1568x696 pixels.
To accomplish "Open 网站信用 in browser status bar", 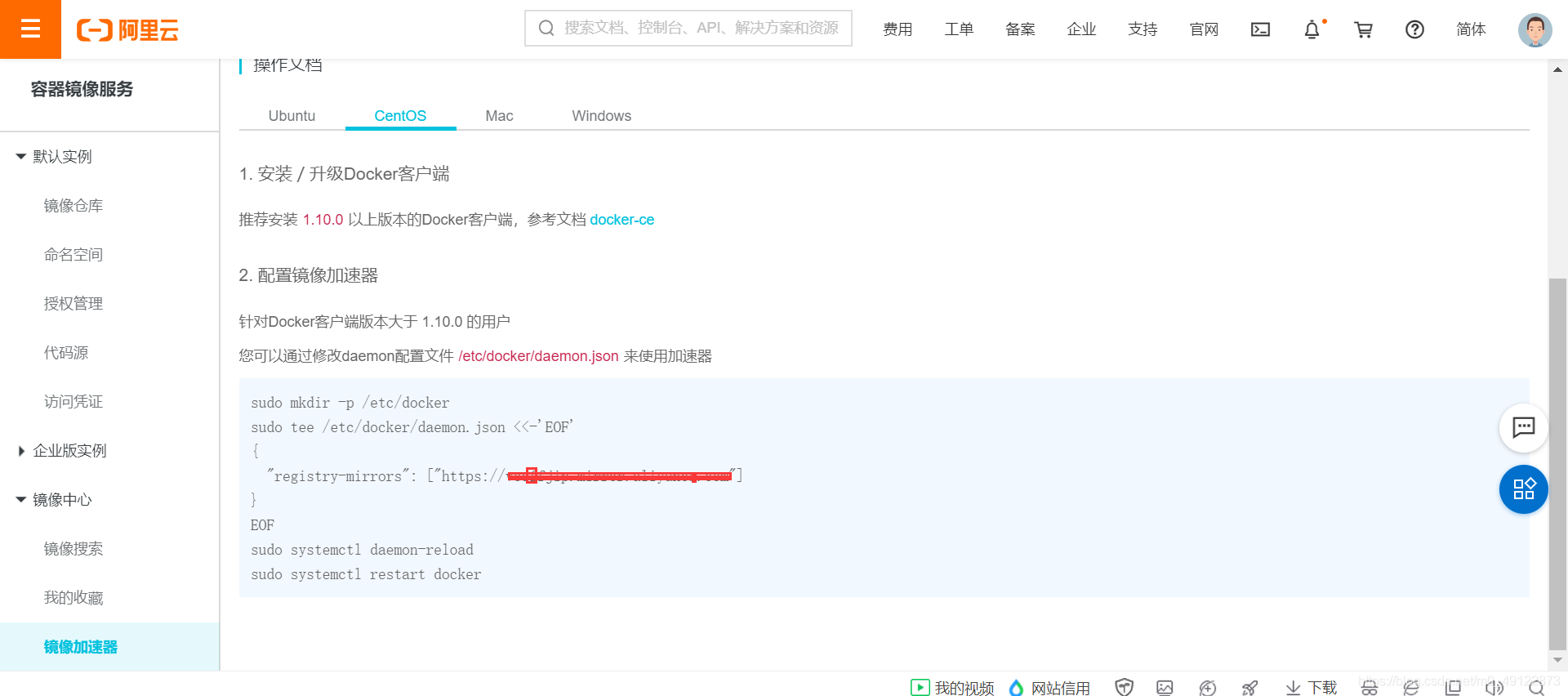I will coord(1049,688).
